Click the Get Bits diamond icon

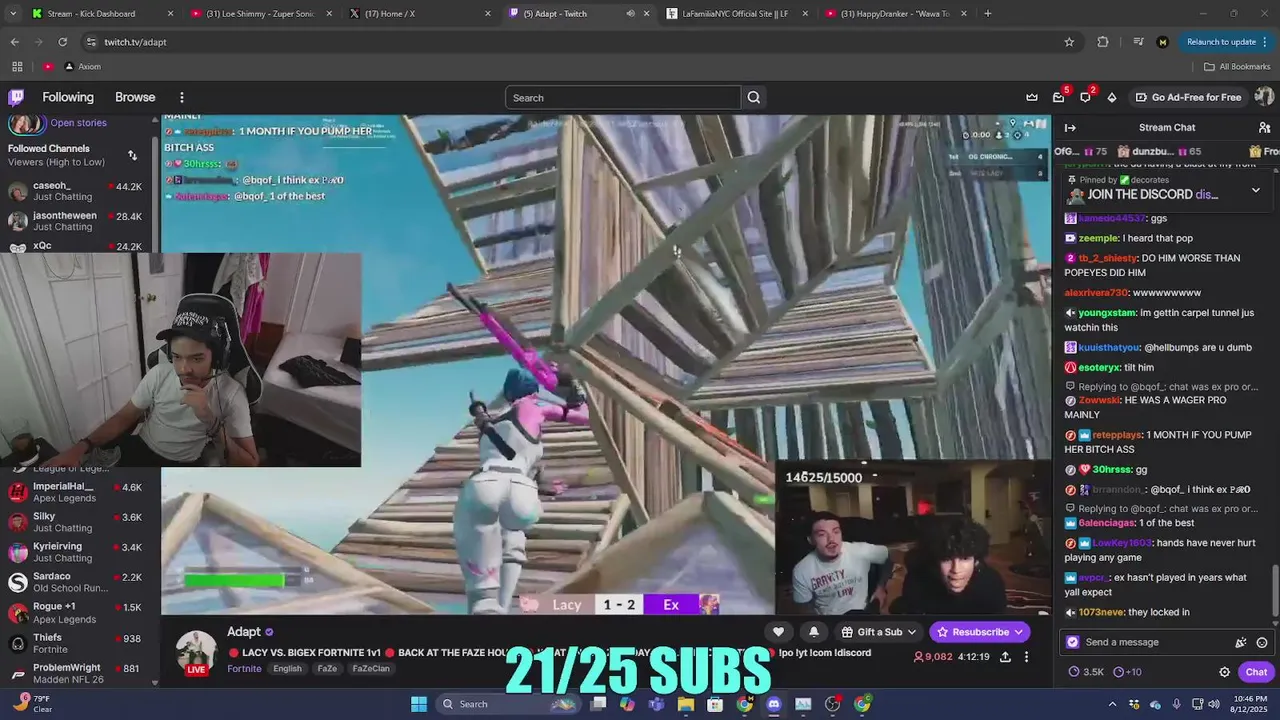[x=1111, y=97]
